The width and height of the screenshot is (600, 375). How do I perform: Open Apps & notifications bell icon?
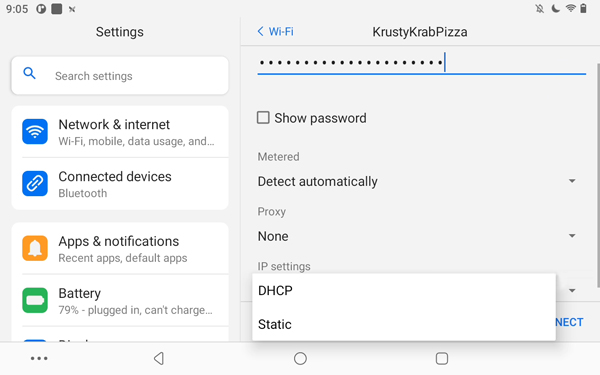pyautogui.click(x=35, y=248)
